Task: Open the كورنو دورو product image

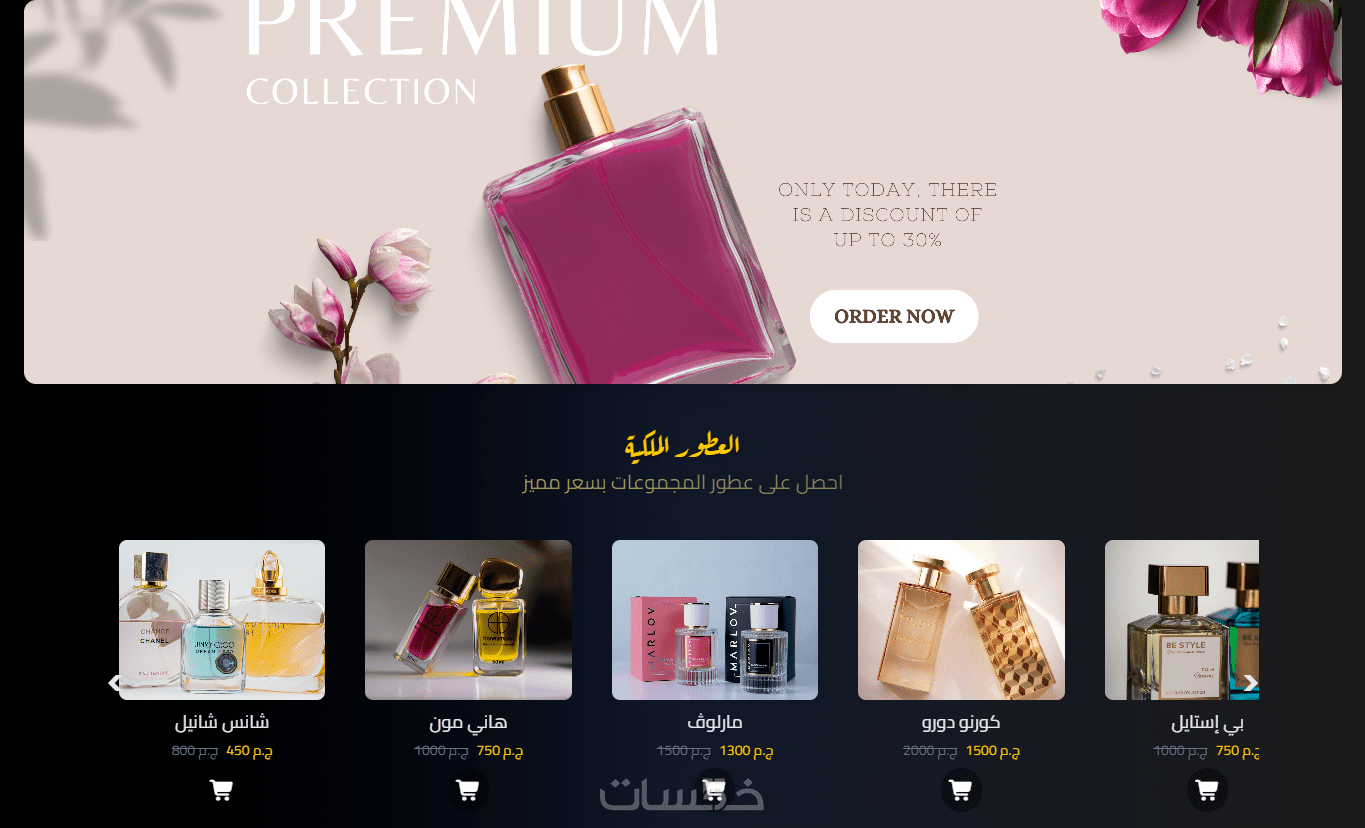Action: (x=961, y=620)
